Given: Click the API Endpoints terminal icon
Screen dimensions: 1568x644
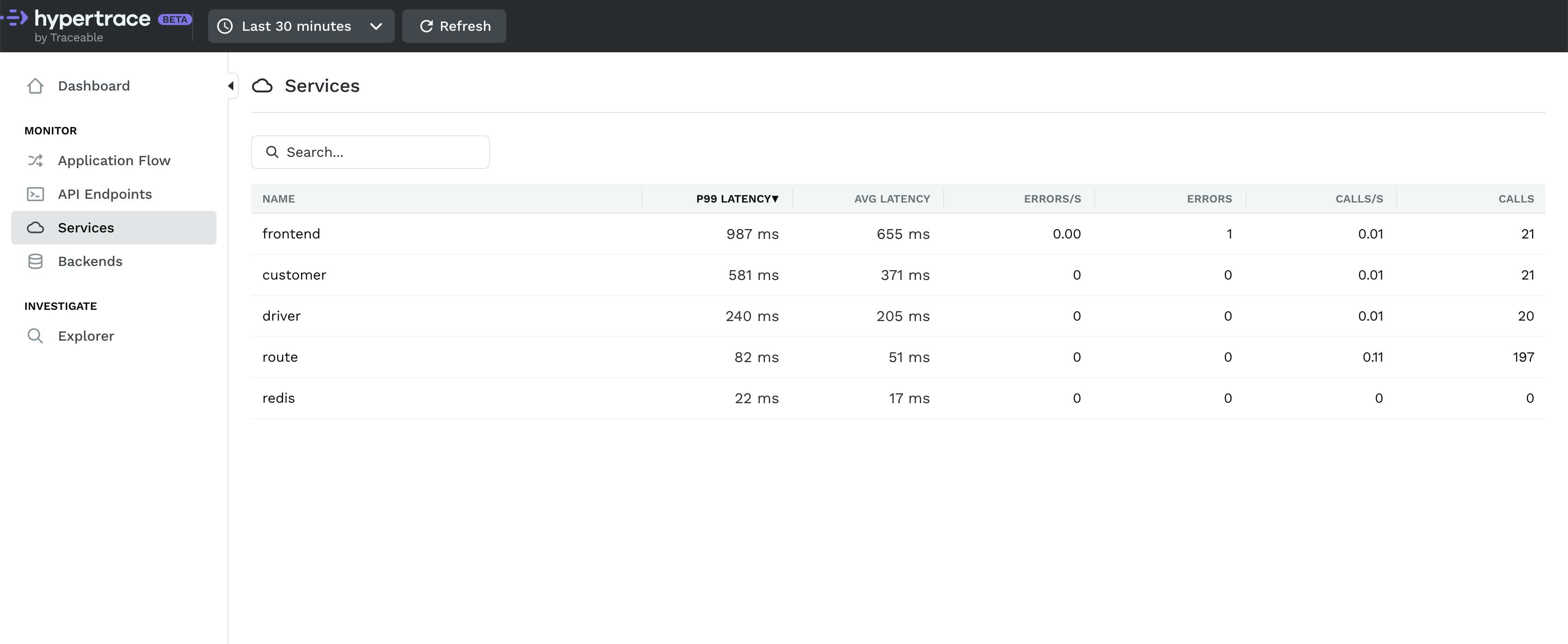Looking at the screenshot, I should pos(35,194).
